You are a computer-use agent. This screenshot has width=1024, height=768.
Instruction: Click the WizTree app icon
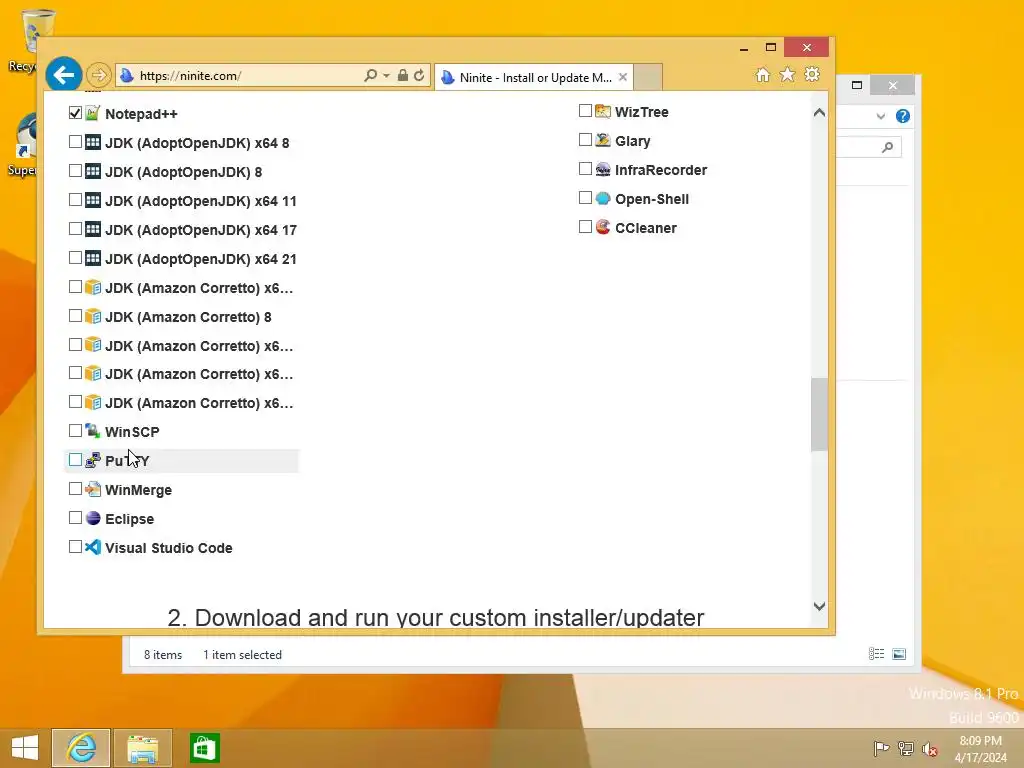tap(603, 111)
